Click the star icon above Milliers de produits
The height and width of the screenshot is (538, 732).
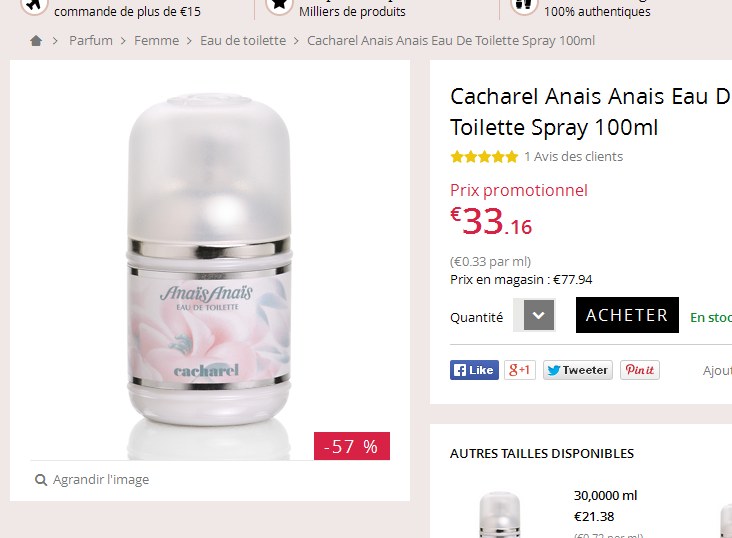click(279, 5)
